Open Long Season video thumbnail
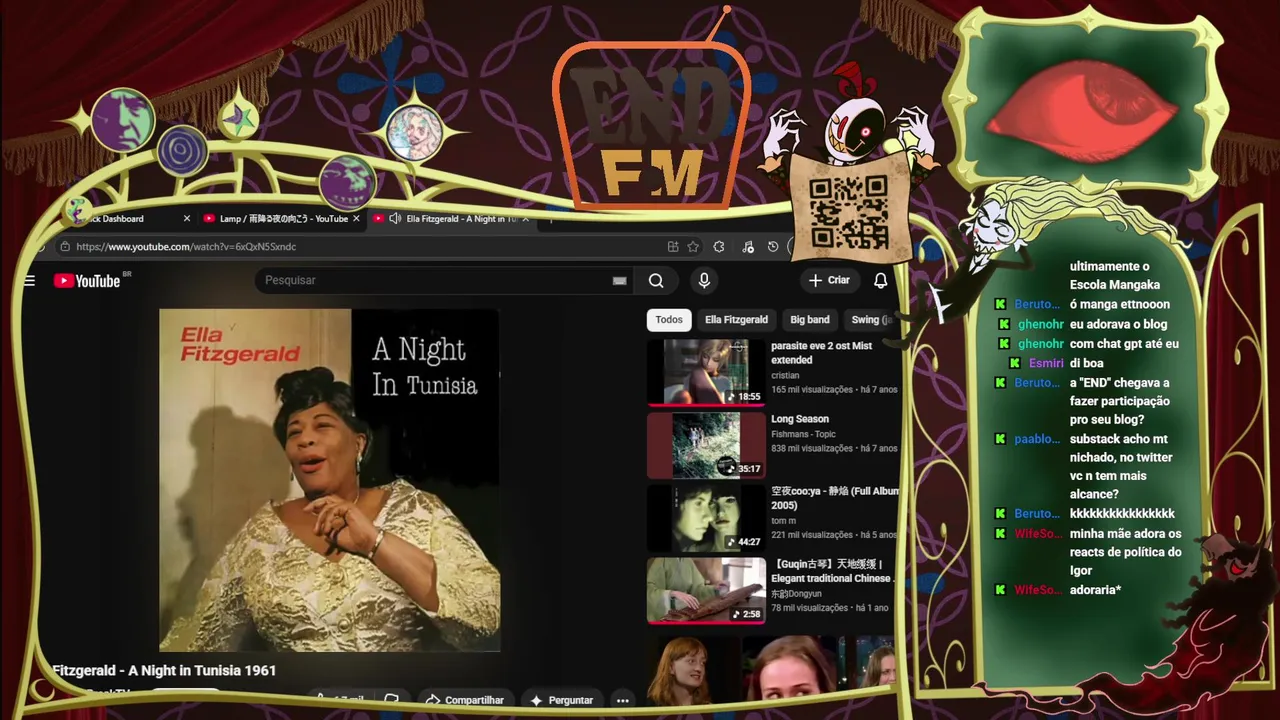 tap(706, 445)
